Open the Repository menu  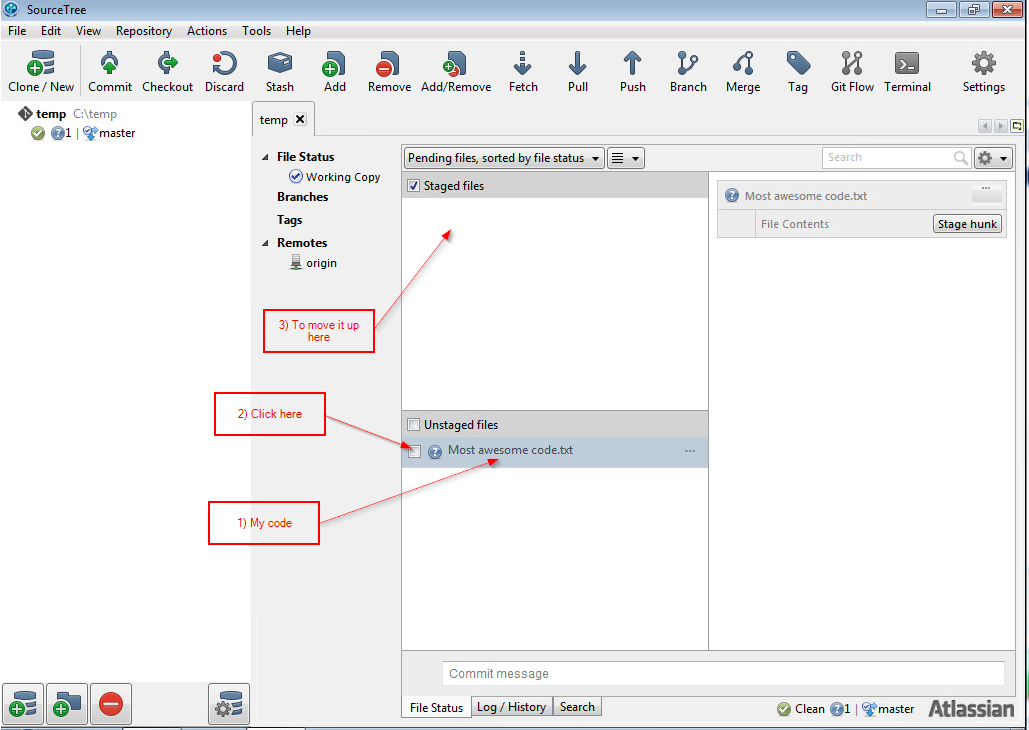(144, 31)
